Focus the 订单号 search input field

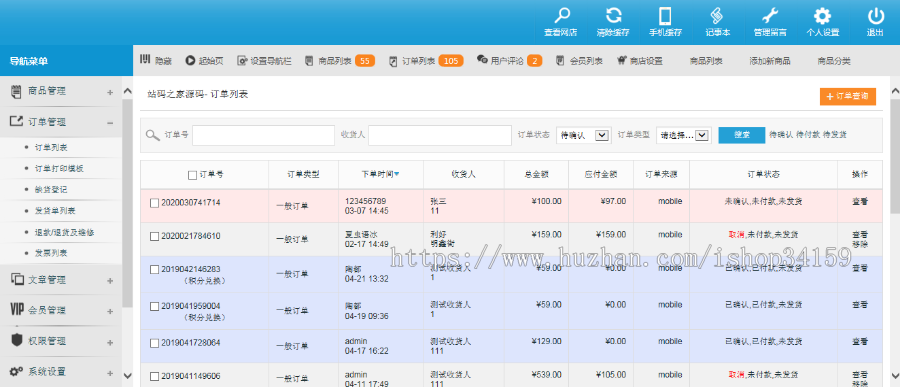click(x=263, y=136)
